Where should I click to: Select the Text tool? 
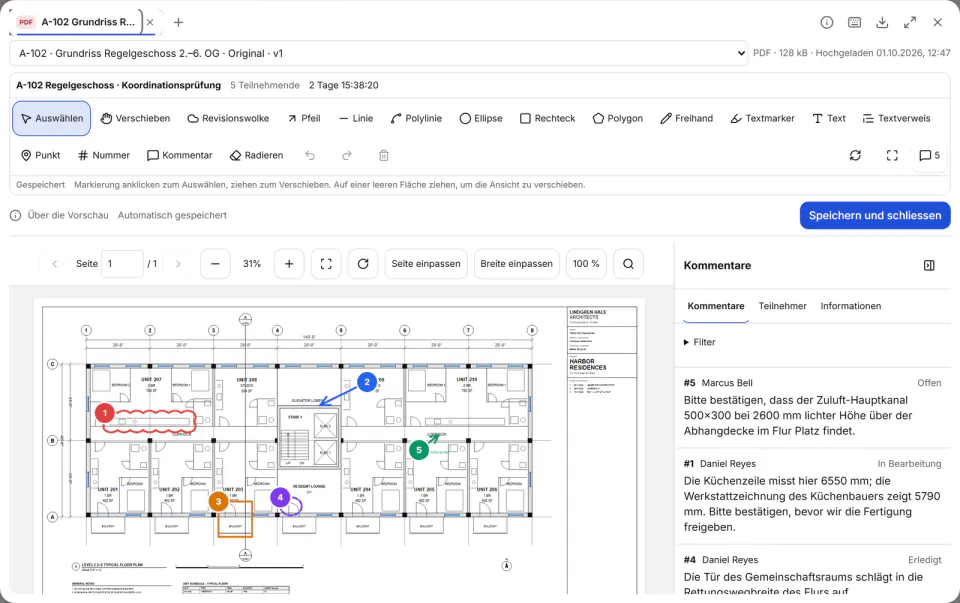pos(829,118)
